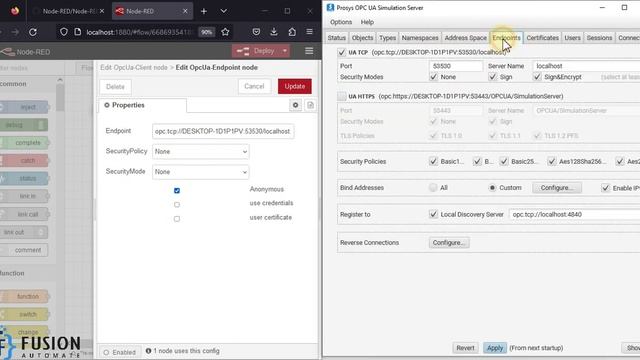Click Configure for Reverse Connections
The width and height of the screenshot is (640, 360).
point(449,242)
